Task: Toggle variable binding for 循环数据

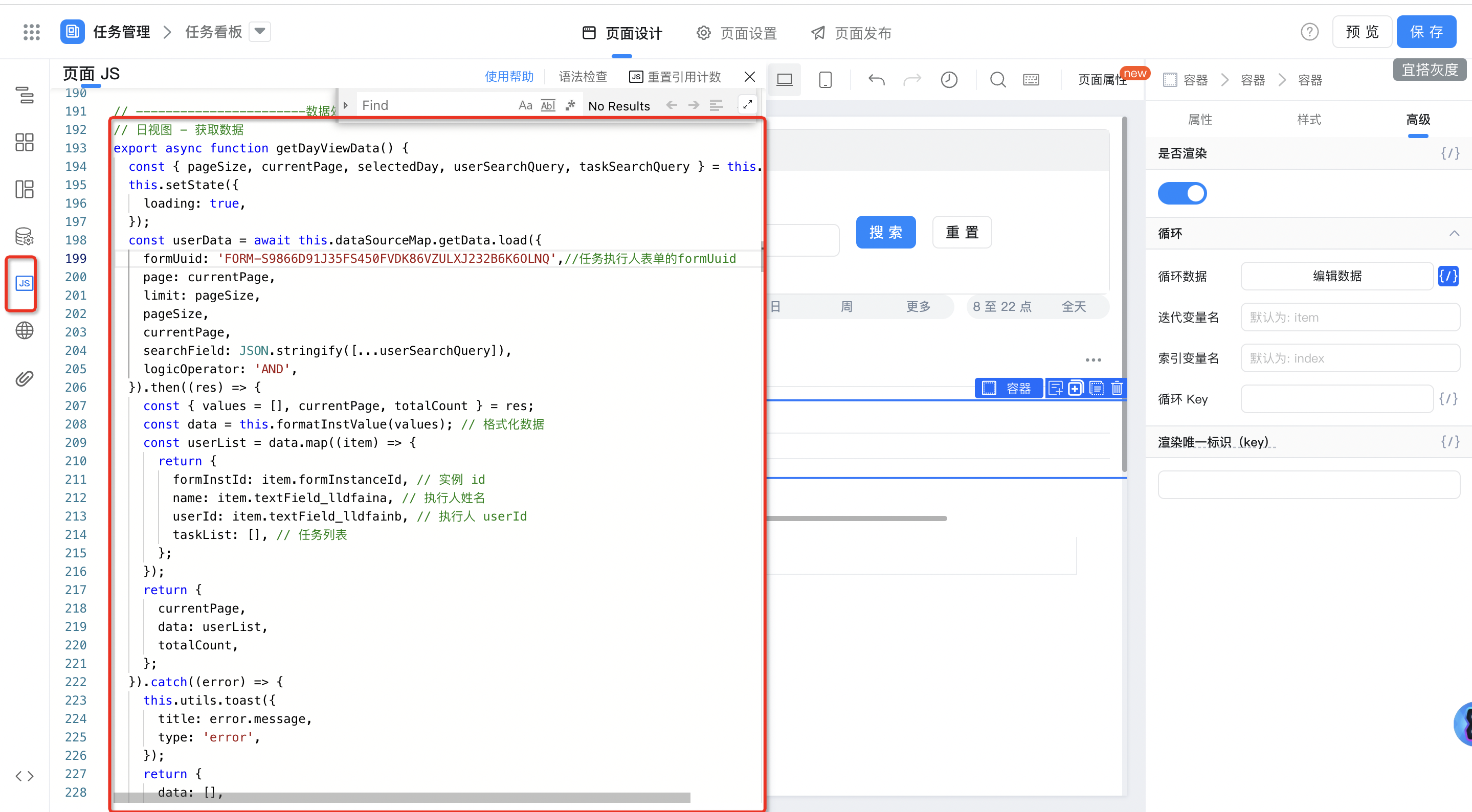Action: (x=1448, y=277)
